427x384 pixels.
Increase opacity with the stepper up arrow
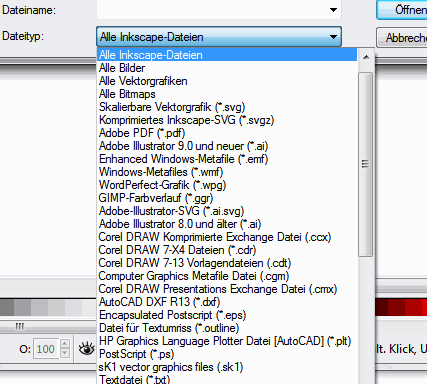[65, 344]
